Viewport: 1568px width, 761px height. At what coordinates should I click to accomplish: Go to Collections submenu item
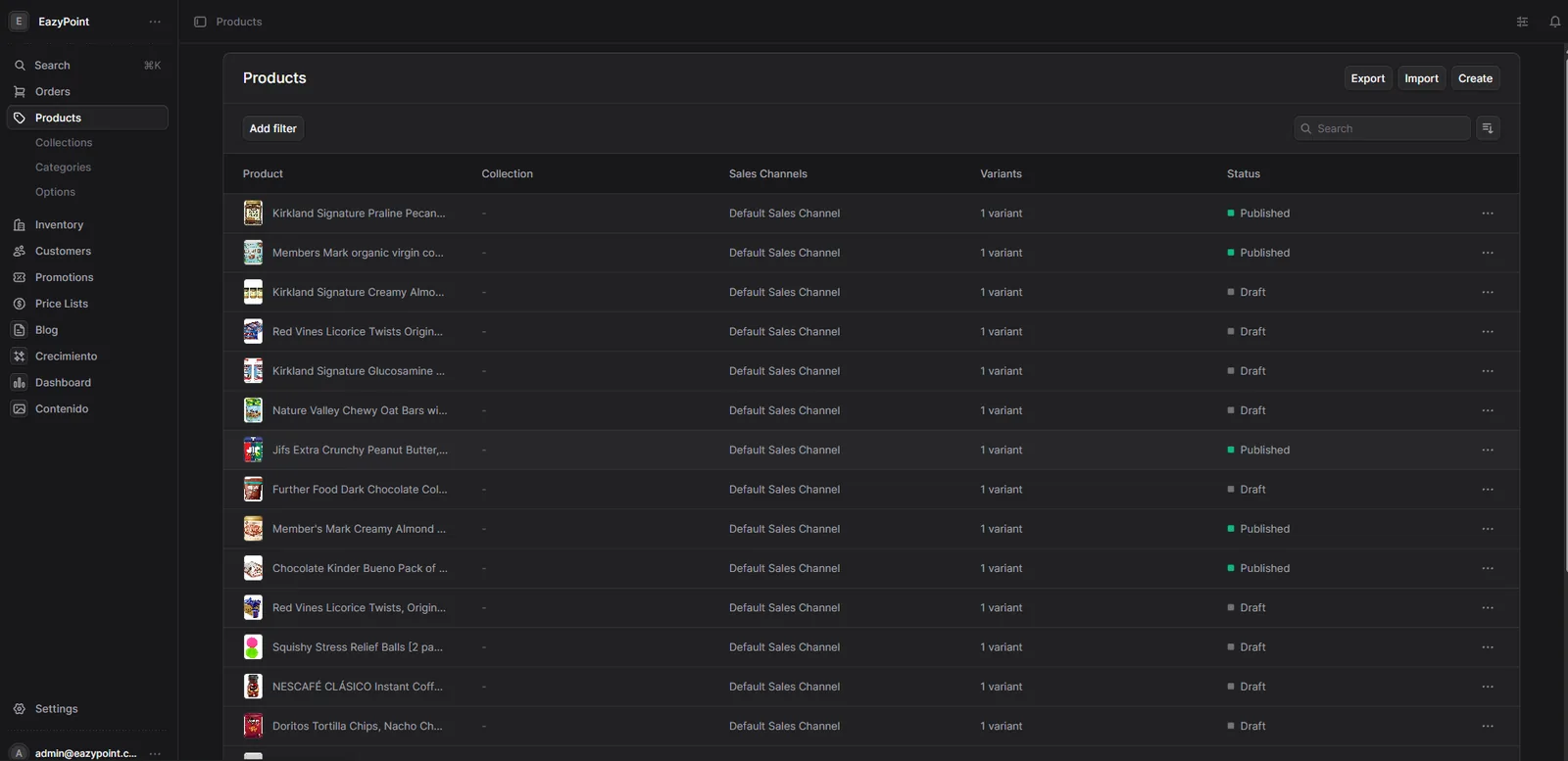(x=64, y=143)
